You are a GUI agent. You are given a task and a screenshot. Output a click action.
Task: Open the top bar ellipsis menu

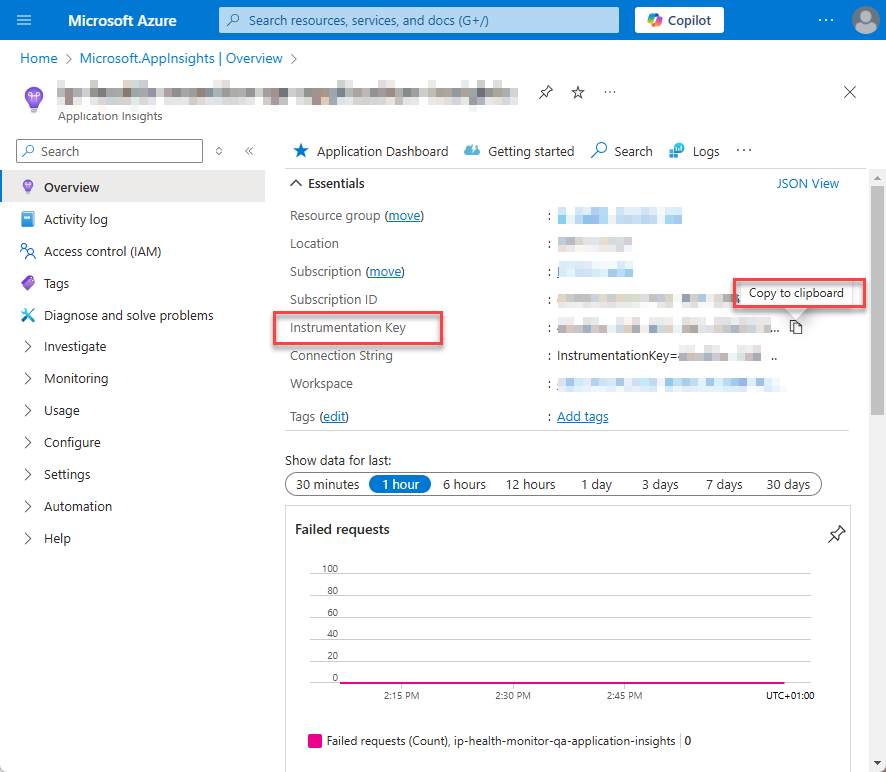click(826, 20)
